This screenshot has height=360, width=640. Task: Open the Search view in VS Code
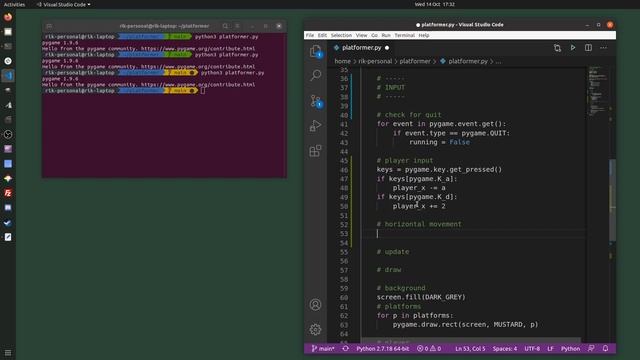pyautogui.click(x=315, y=76)
